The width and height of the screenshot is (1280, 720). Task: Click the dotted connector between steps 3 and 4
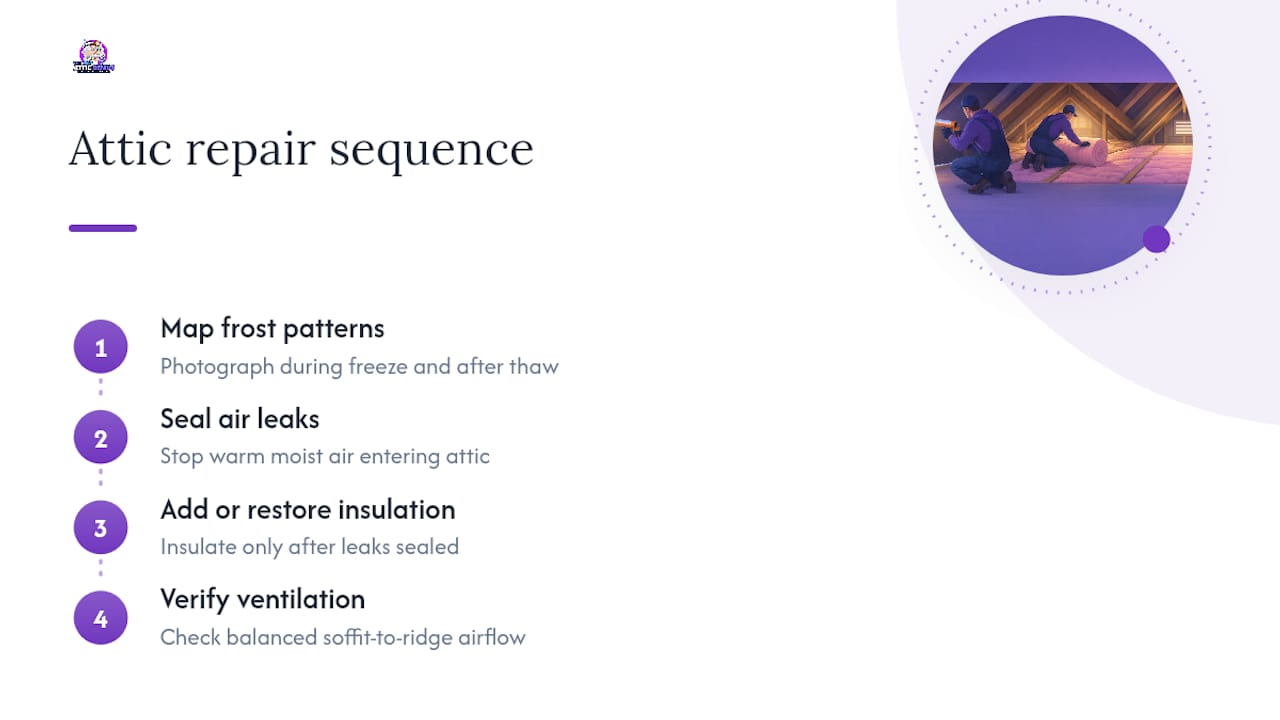click(100, 573)
